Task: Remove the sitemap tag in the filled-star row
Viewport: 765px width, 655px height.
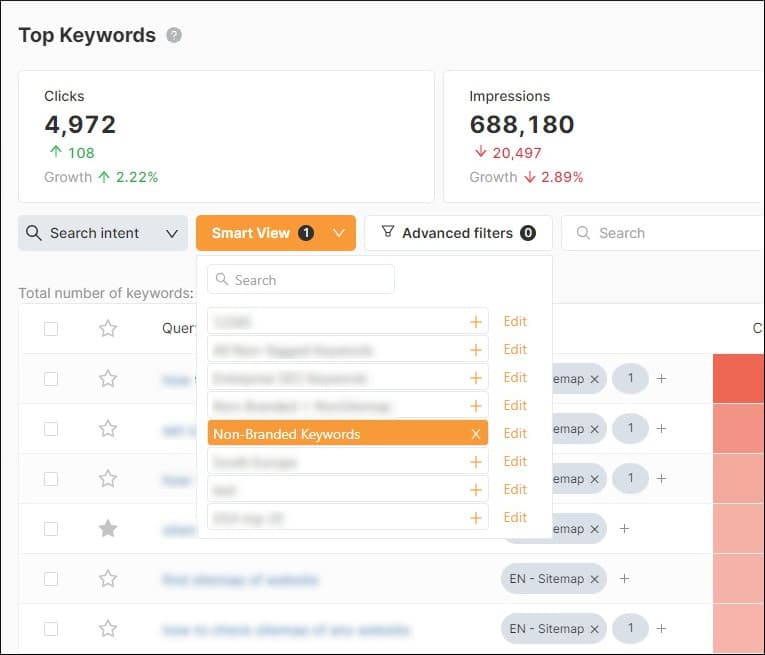Action: point(594,529)
